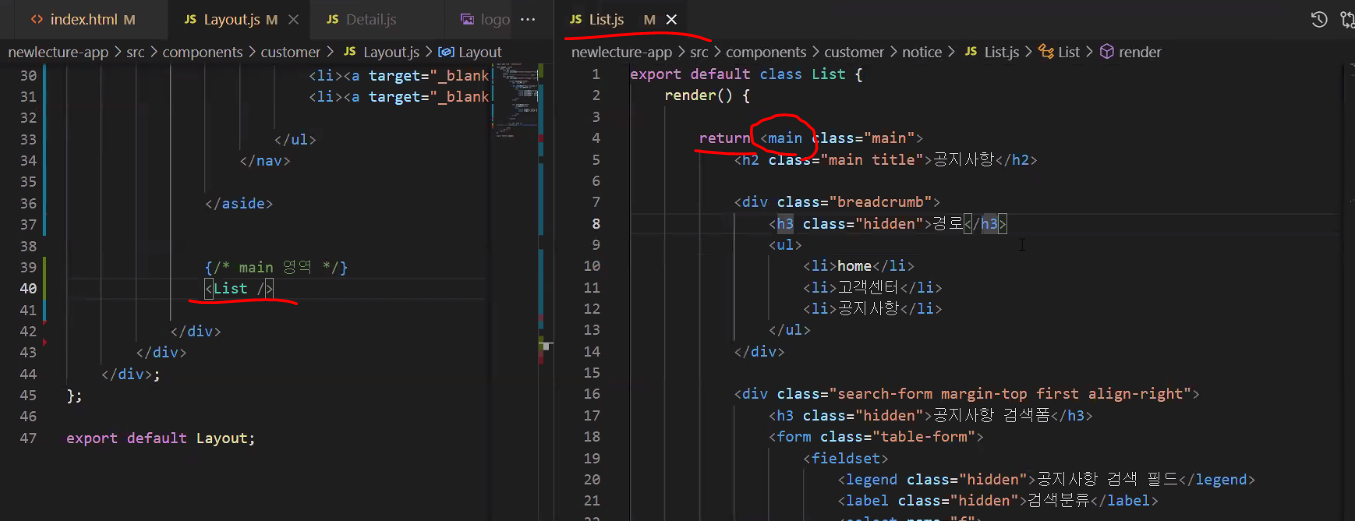This screenshot has width=1355, height=521.
Task: Open 'src' breadcrumb in left editor
Action: coord(135,52)
